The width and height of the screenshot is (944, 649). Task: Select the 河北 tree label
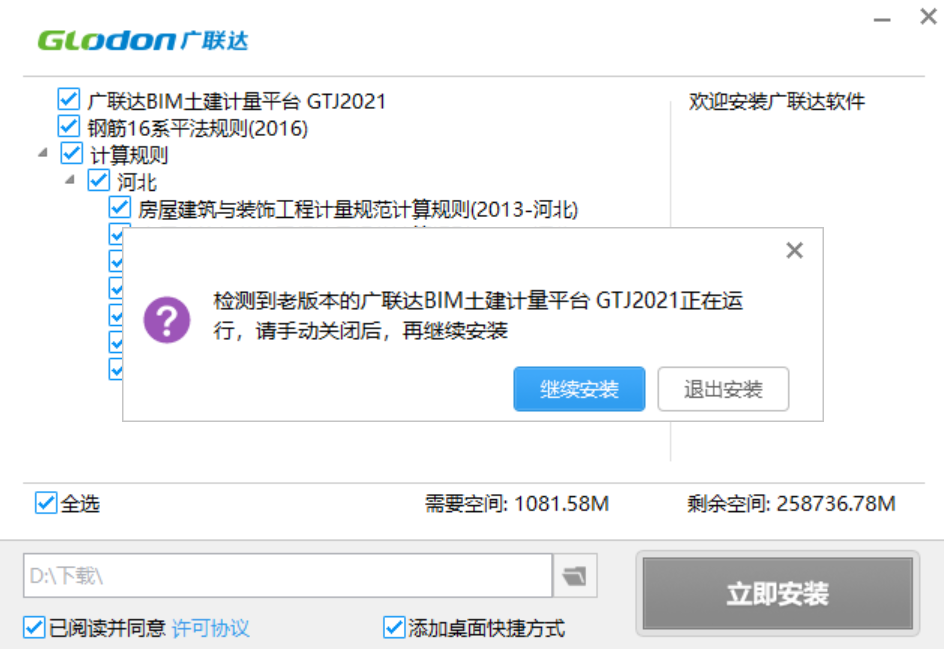(137, 182)
